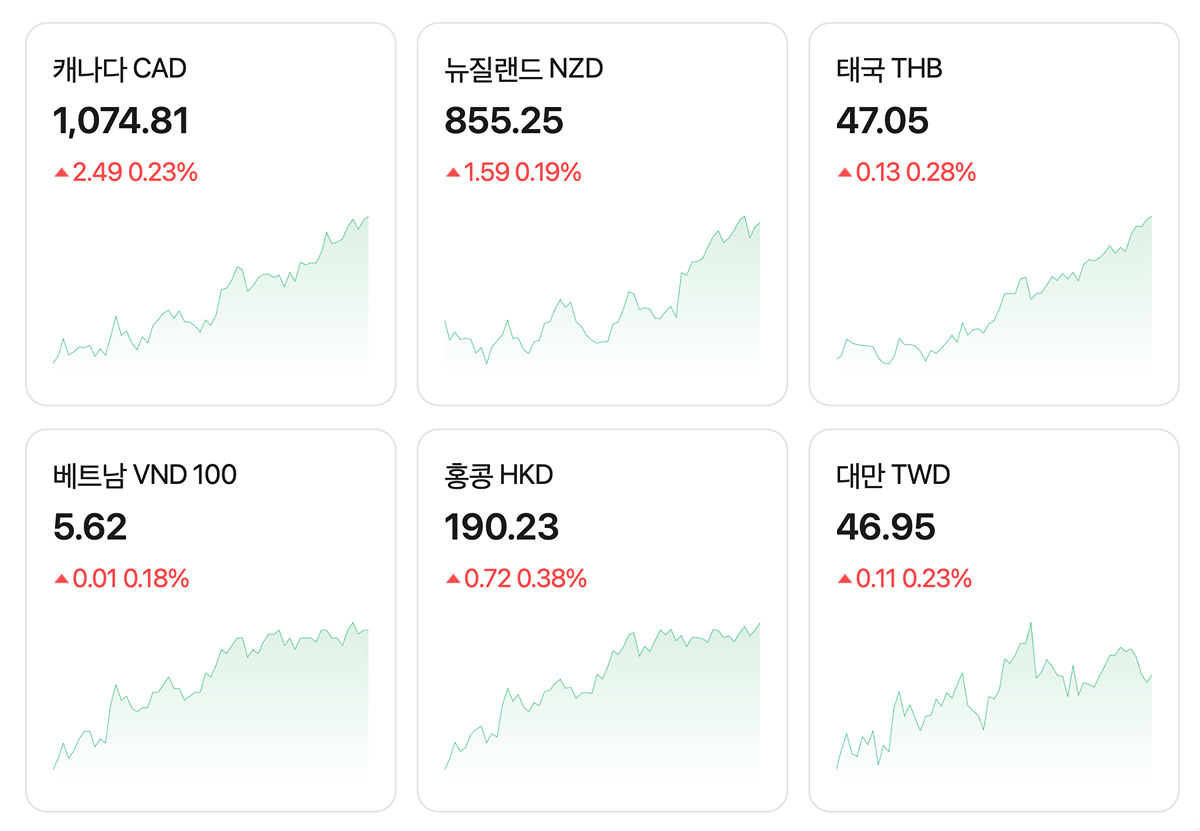Click the rising arrow icon for Thailand THB

845,173
